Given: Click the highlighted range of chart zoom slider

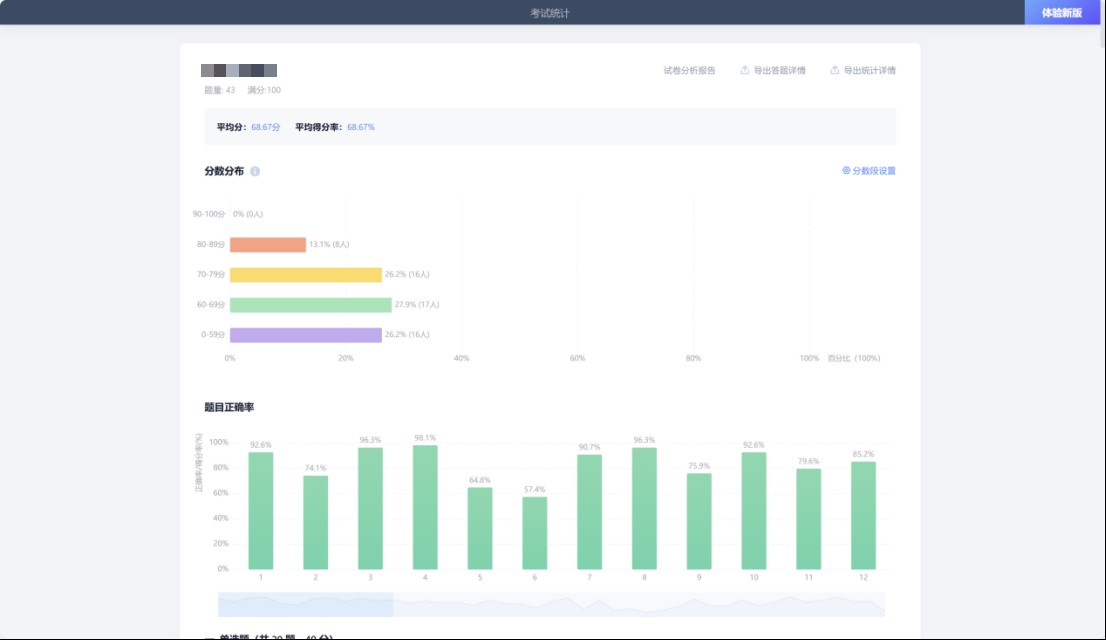Looking at the screenshot, I should point(305,605).
